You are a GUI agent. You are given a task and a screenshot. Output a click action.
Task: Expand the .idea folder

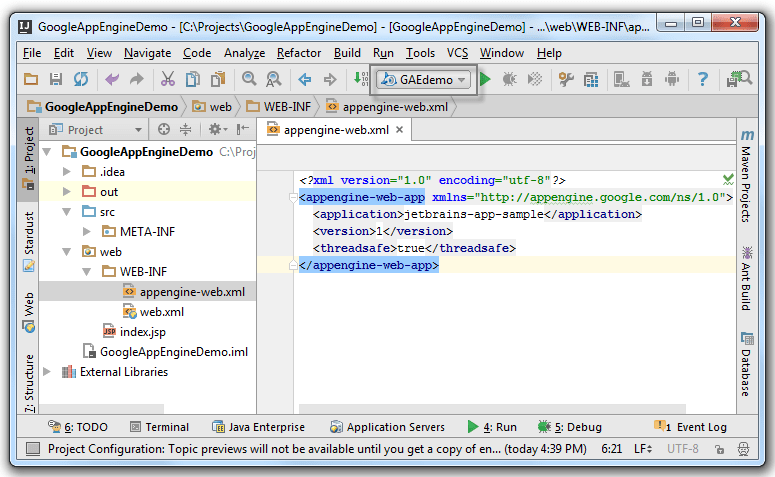67,172
